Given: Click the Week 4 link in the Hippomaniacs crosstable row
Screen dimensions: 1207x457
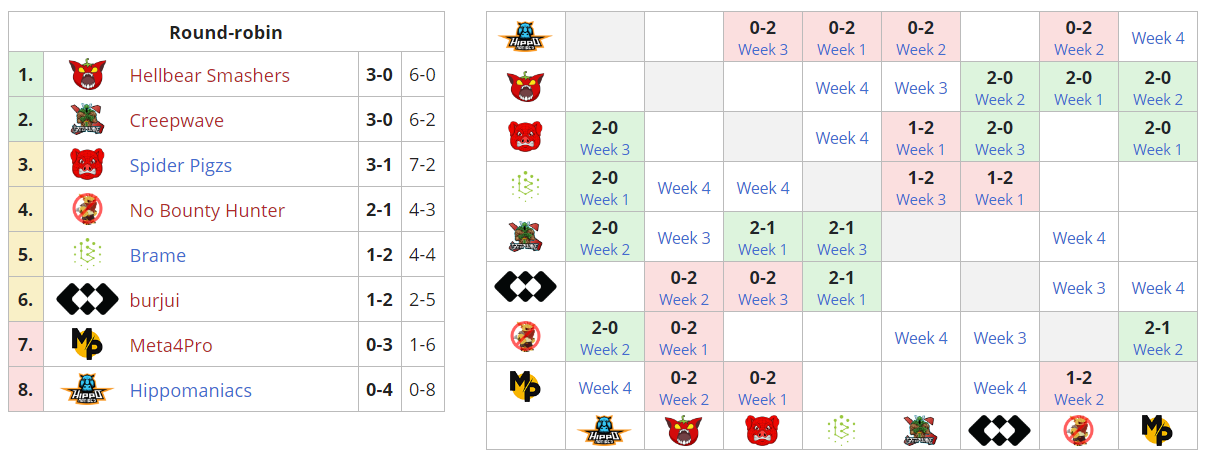Looking at the screenshot, I should click(x=1157, y=38).
